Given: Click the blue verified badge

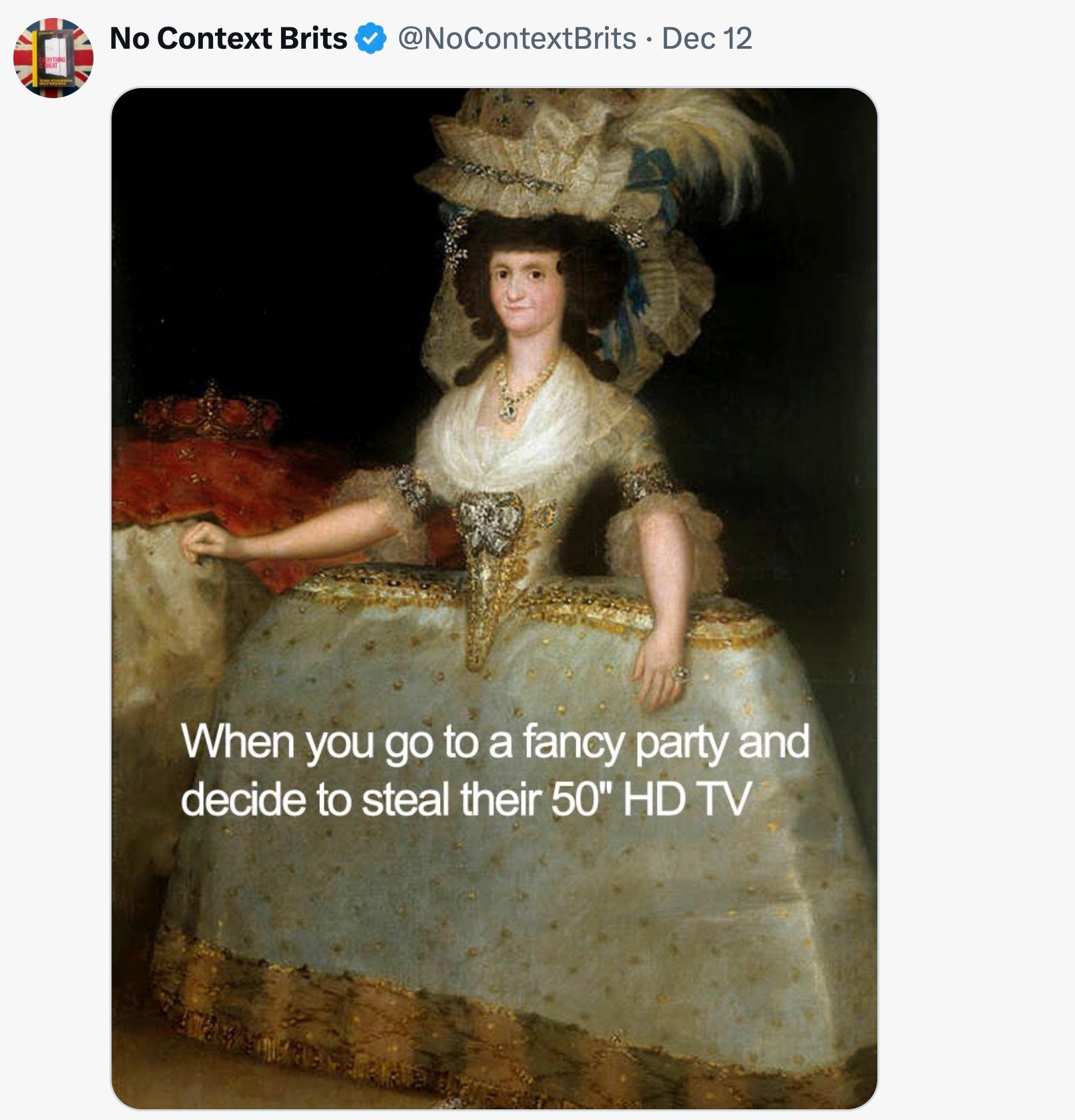Looking at the screenshot, I should tap(371, 38).
